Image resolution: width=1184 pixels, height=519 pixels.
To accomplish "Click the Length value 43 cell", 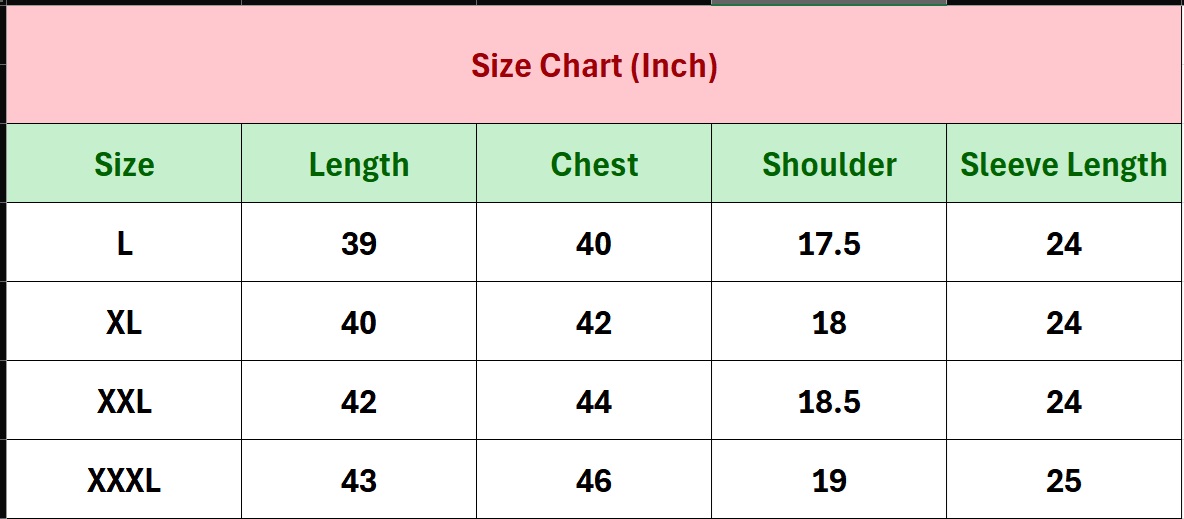I will (x=359, y=480).
